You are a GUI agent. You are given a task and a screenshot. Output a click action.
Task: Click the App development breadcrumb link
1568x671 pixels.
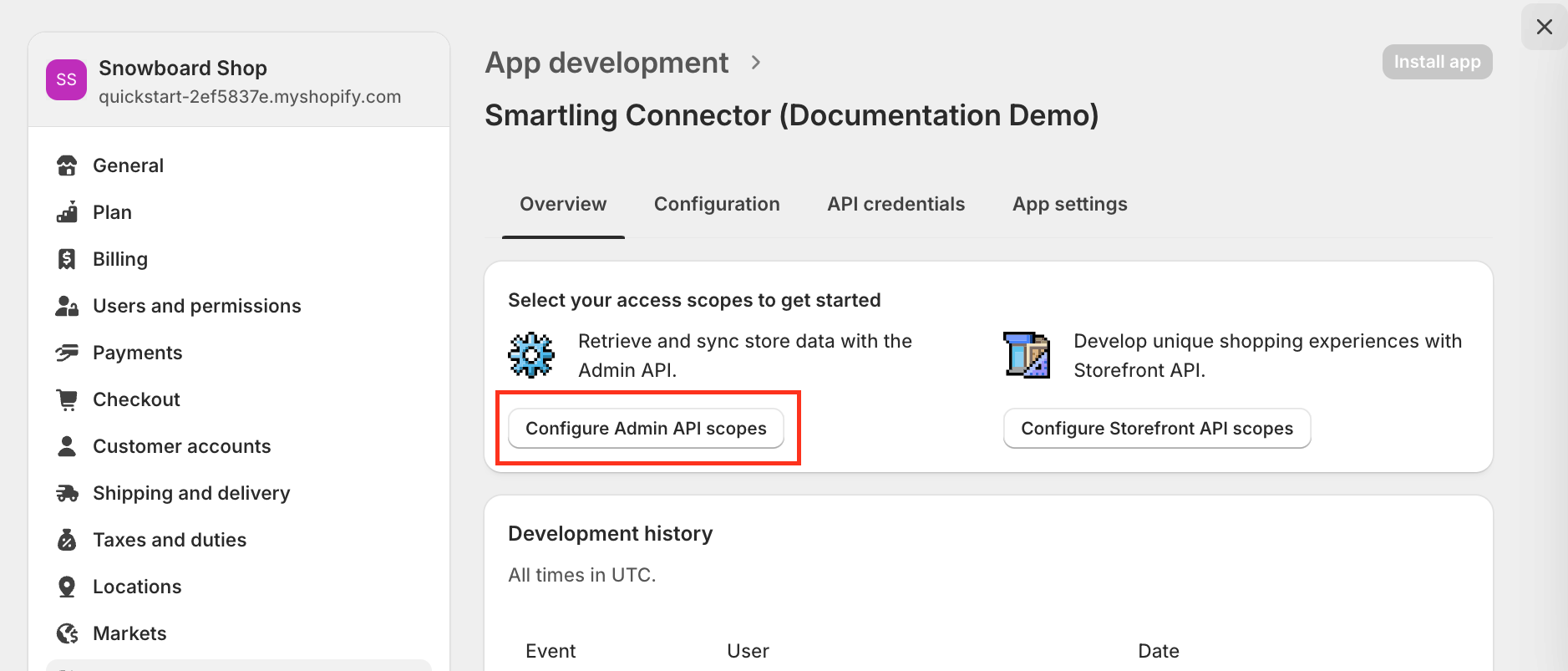tap(607, 63)
